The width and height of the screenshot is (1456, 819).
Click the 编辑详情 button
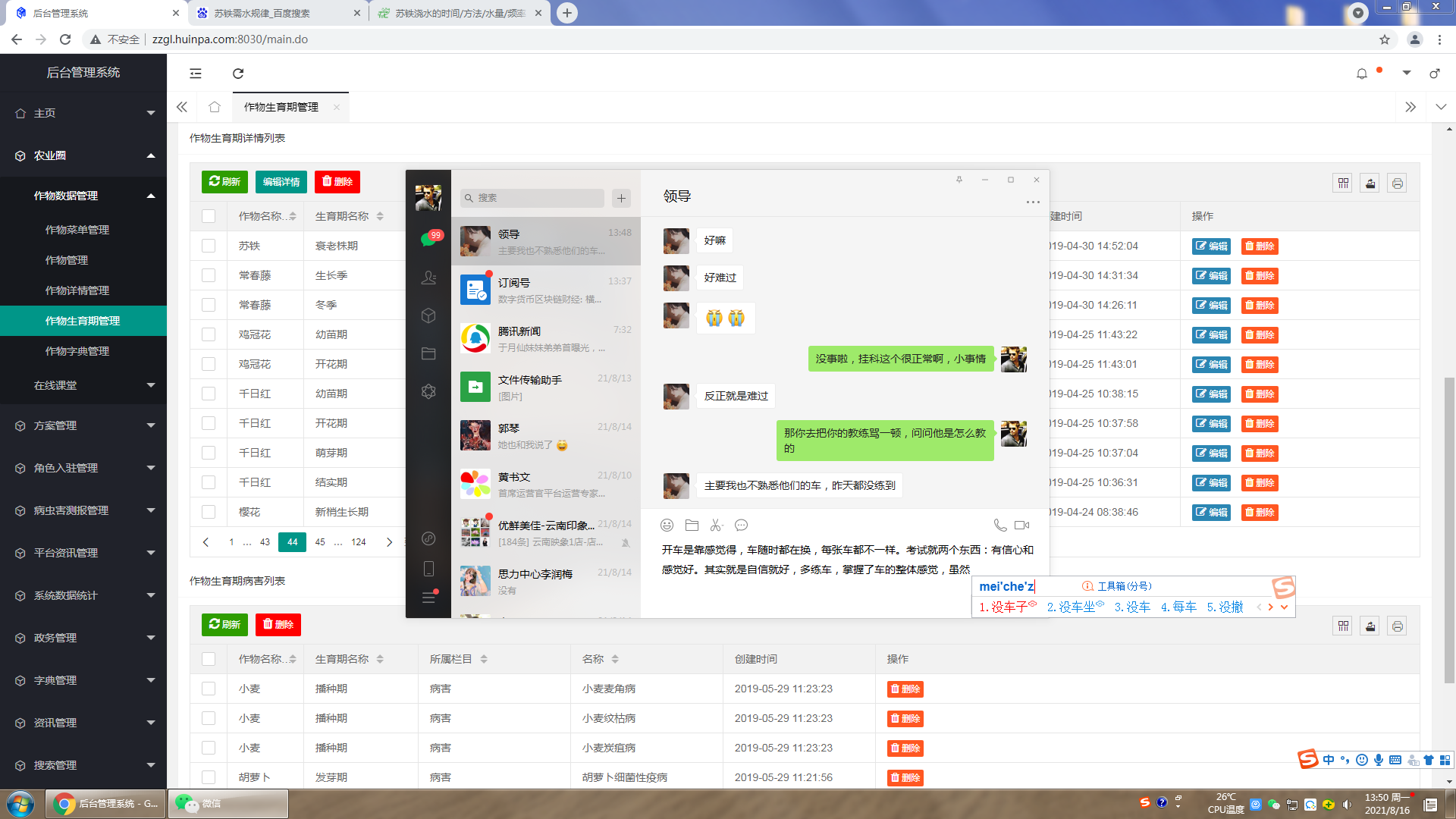point(281,182)
